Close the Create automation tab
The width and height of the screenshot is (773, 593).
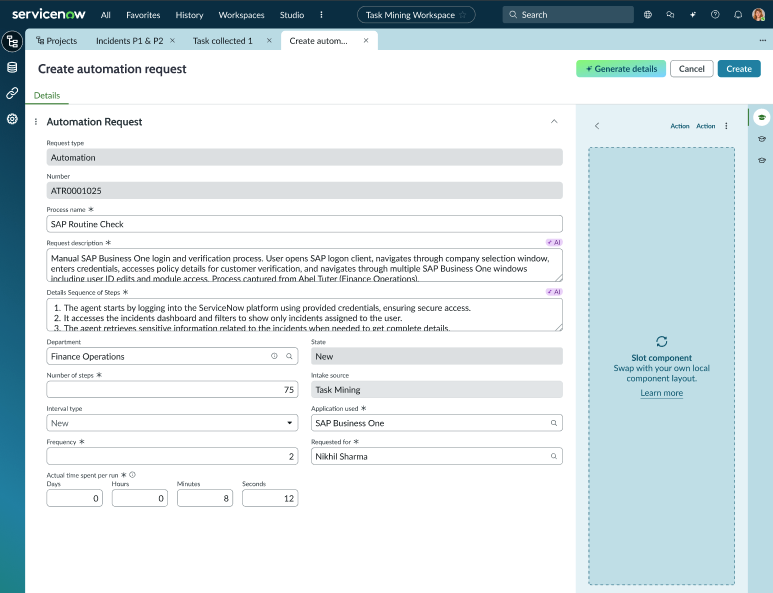click(x=366, y=40)
